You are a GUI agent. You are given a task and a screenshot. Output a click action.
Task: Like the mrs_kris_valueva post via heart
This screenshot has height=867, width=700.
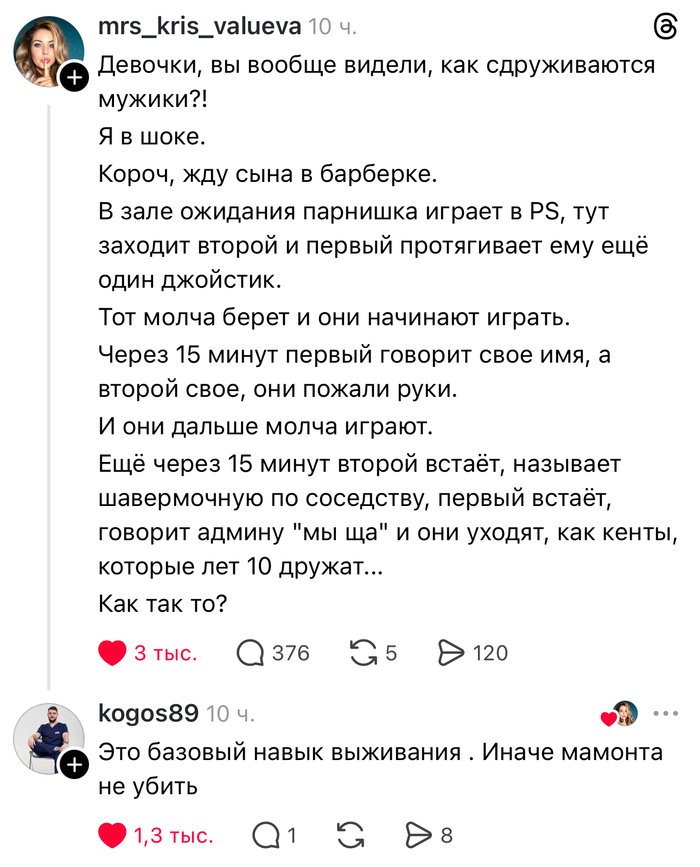coord(113,653)
